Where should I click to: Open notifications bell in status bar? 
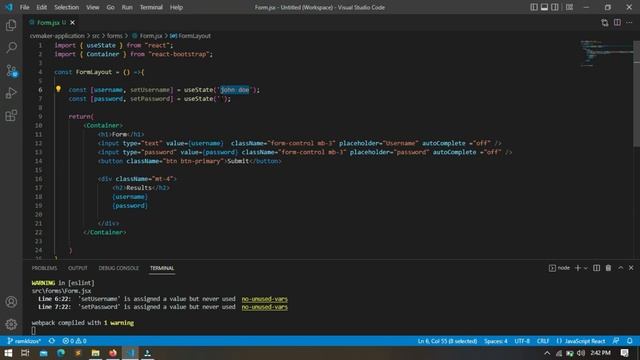(630, 341)
